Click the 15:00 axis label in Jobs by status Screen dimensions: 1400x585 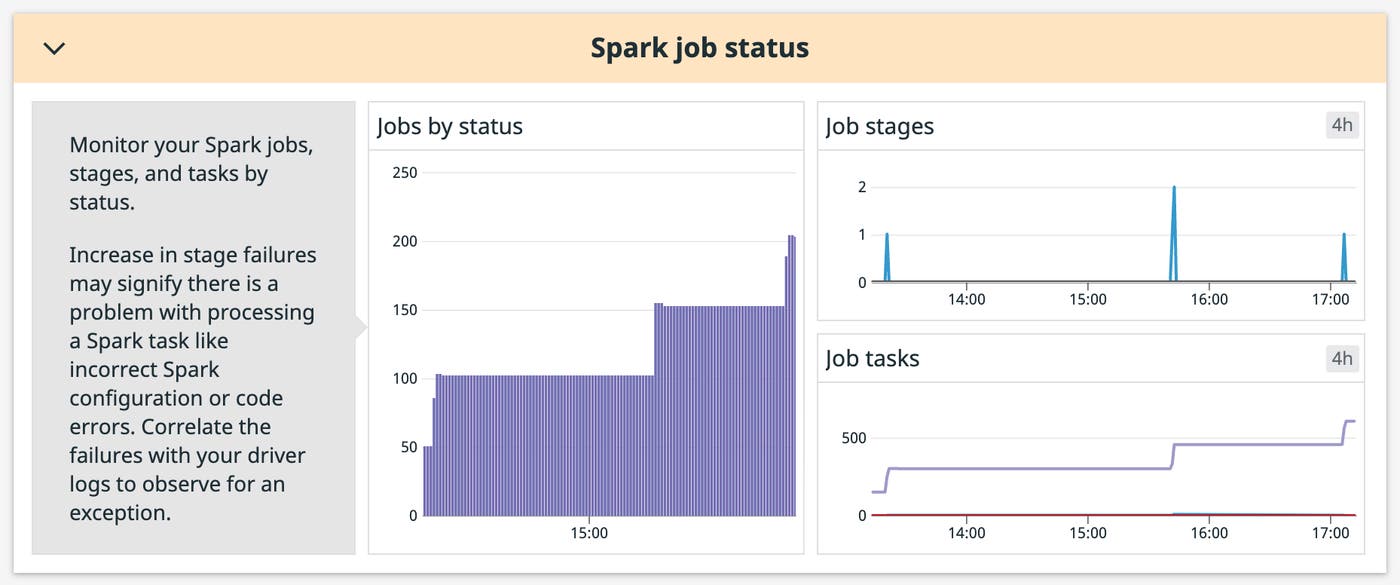tap(589, 533)
